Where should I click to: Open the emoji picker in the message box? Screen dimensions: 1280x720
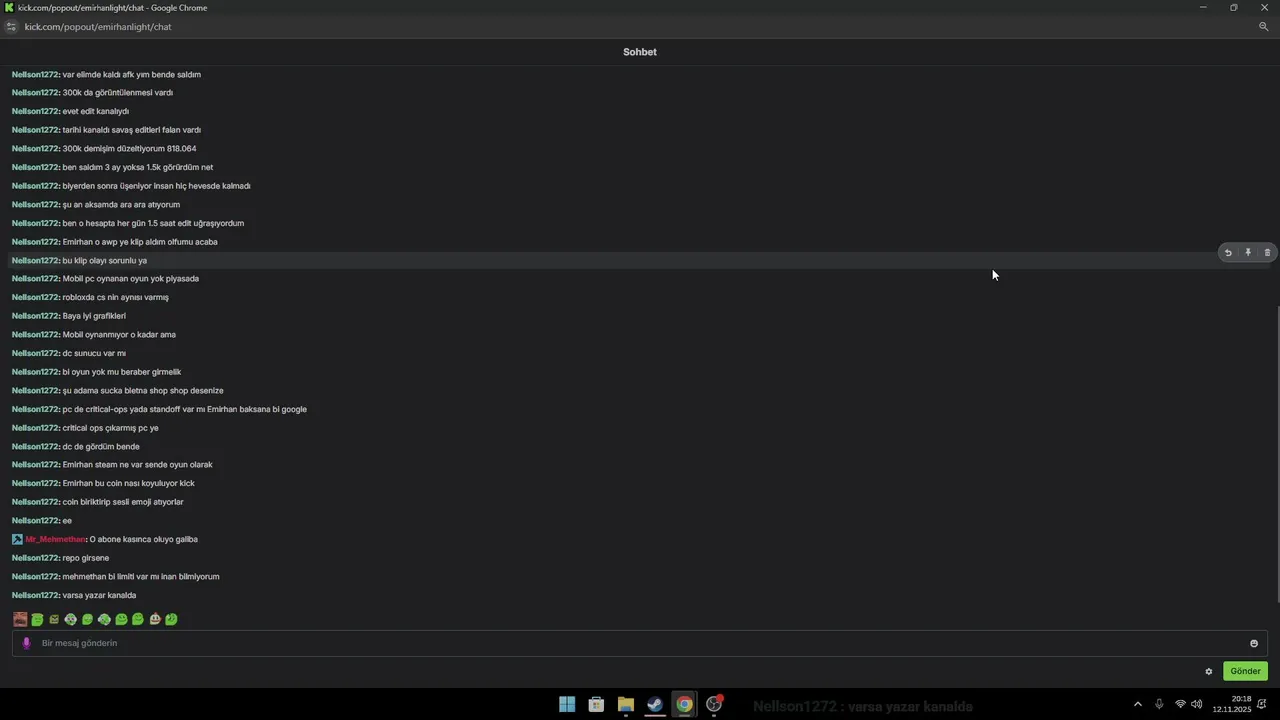[1254, 643]
